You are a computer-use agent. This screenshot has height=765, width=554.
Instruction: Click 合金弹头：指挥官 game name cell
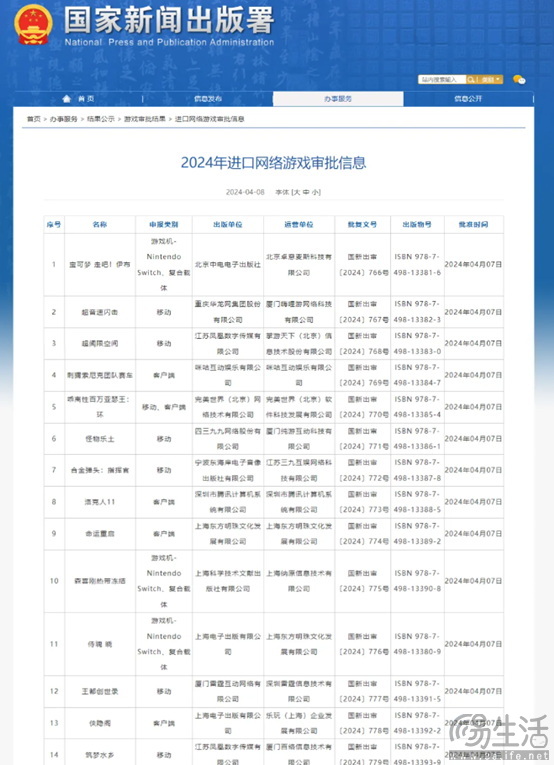pos(99,470)
